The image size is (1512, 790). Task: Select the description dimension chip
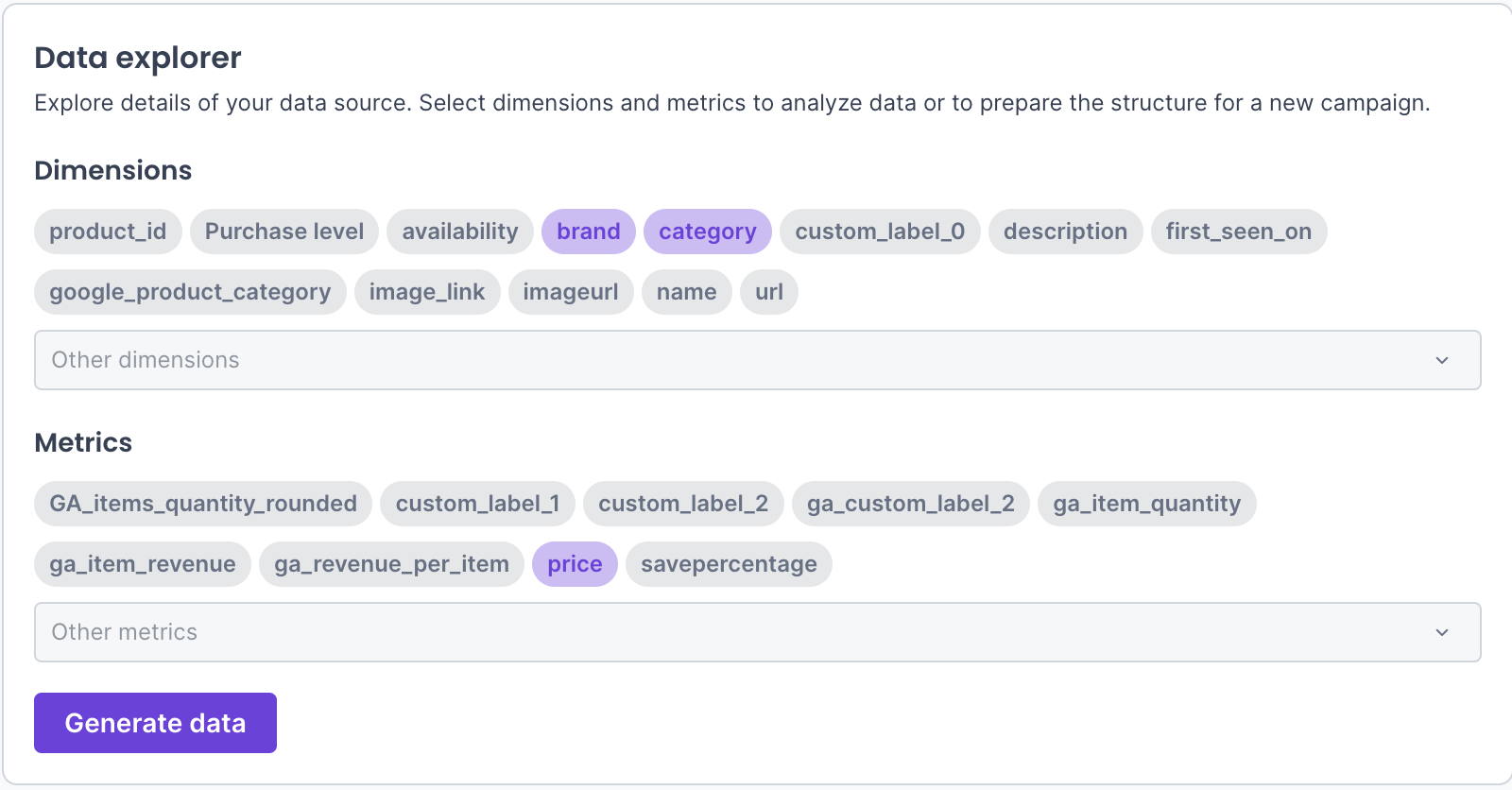[1065, 232]
